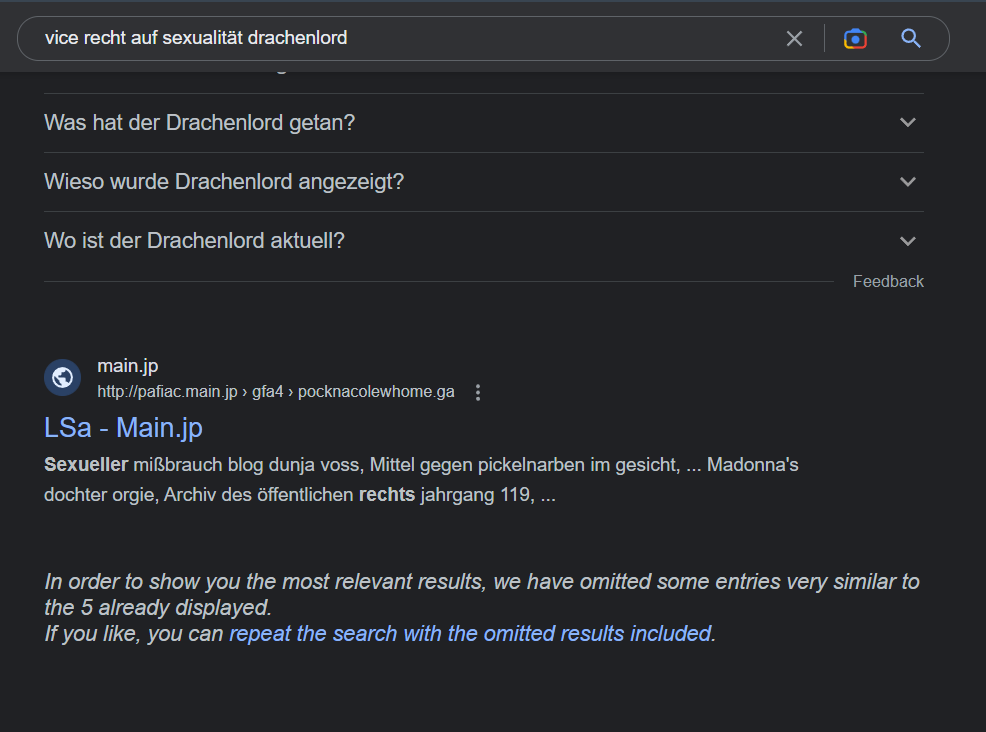Click the result snippet about 'Sexueller mißbrauch blog'

click(421, 480)
